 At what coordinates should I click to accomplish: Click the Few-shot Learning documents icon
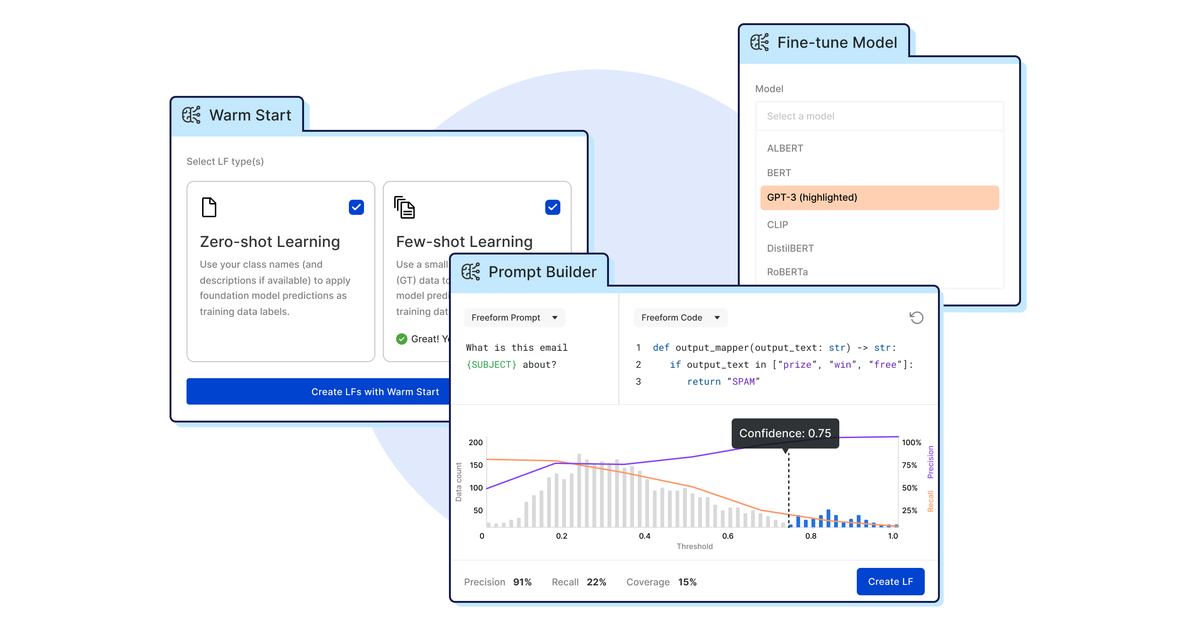click(x=405, y=207)
